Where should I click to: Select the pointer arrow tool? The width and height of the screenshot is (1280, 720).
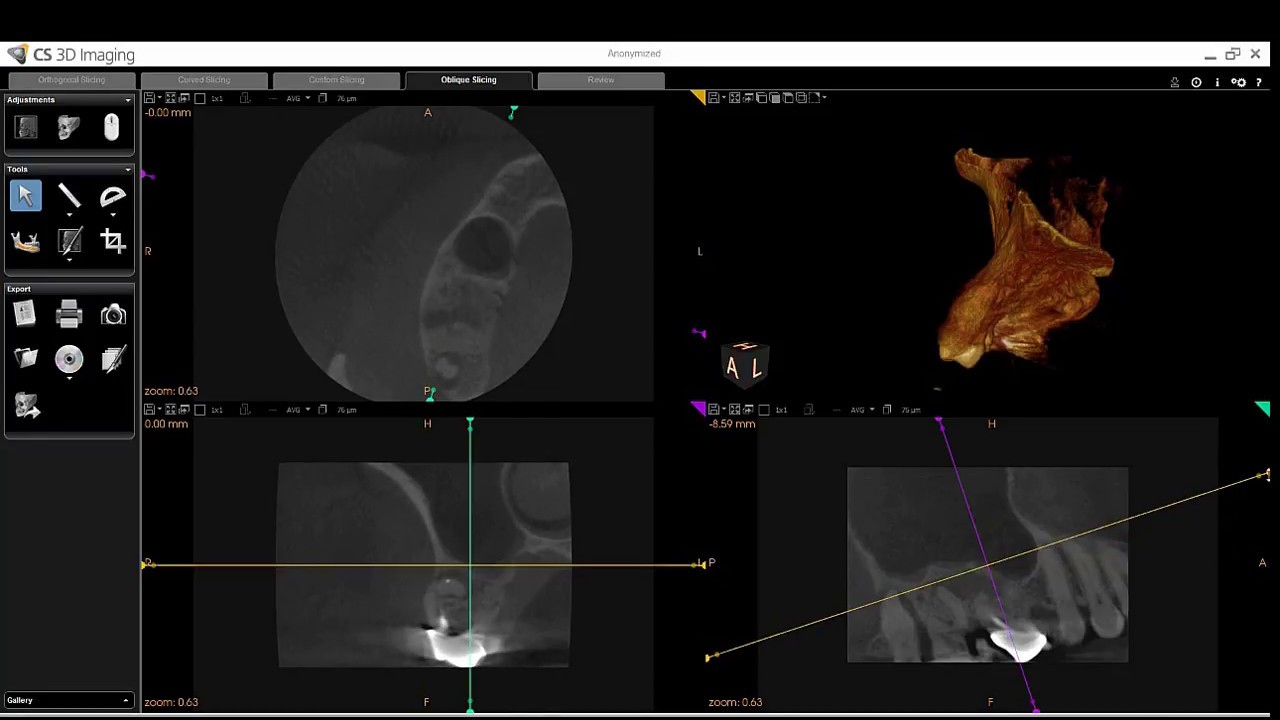pyautogui.click(x=26, y=196)
